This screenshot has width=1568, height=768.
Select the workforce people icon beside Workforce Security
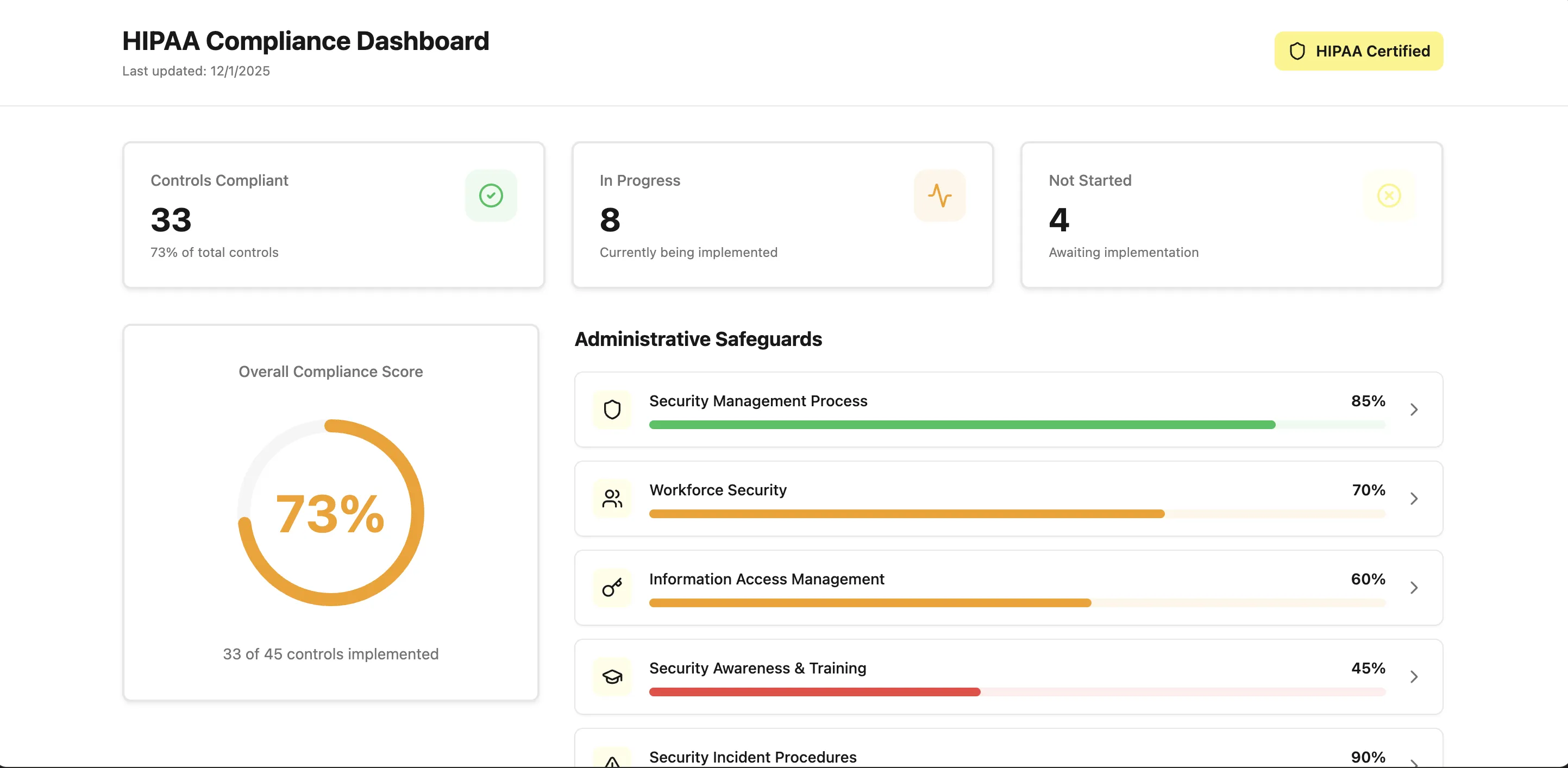click(x=612, y=499)
